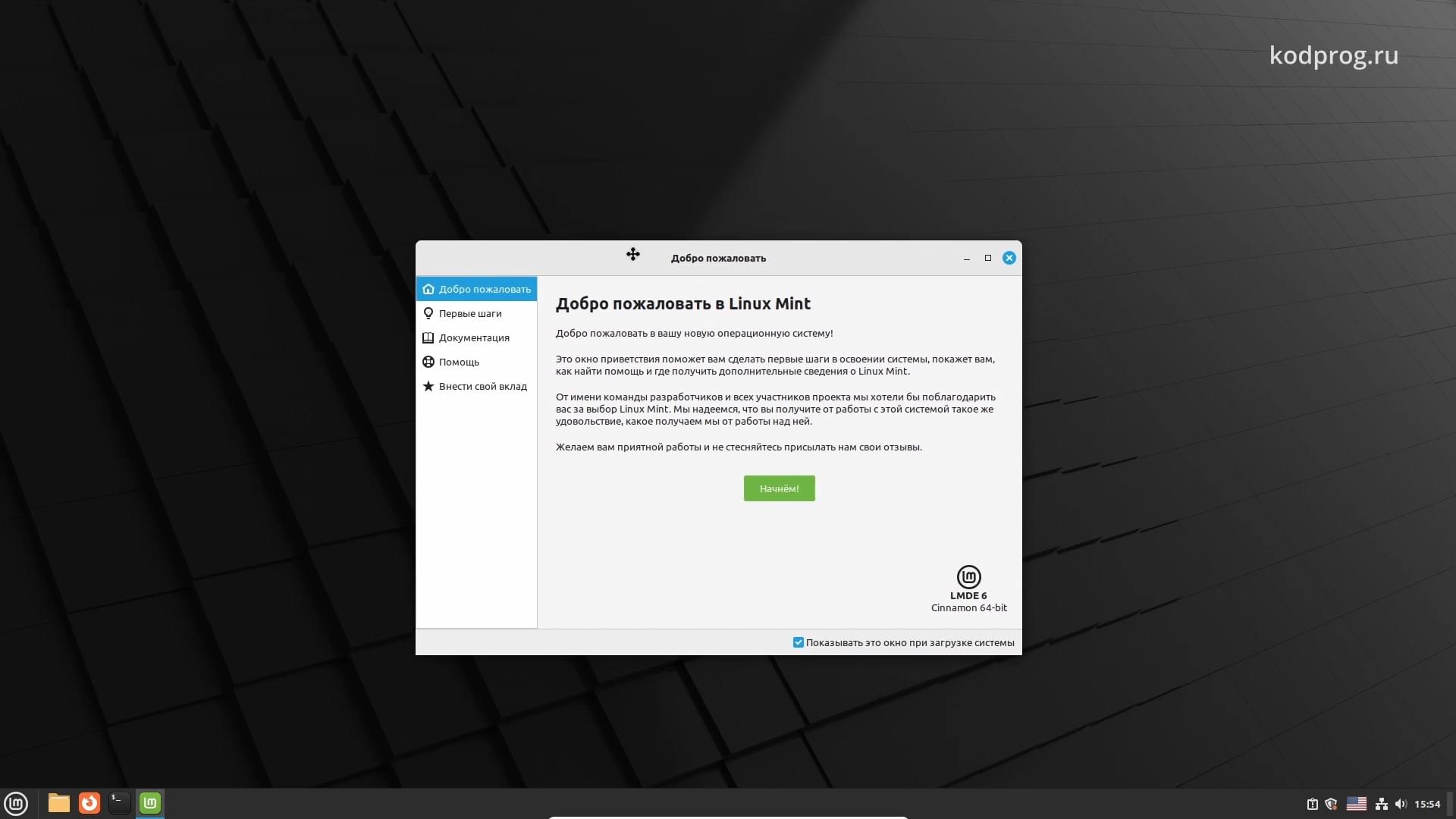Open the US keyboard layout flag
Screen dimensions: 1456x819
point(1357,804)
